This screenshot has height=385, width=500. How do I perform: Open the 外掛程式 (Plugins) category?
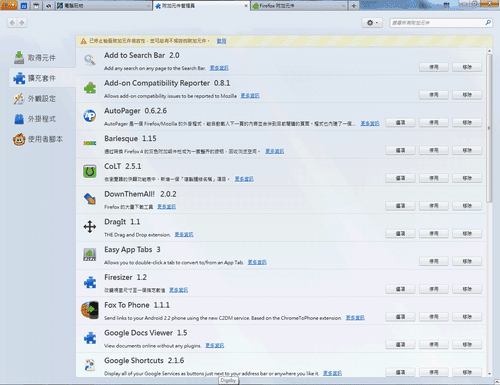point(42,119)
